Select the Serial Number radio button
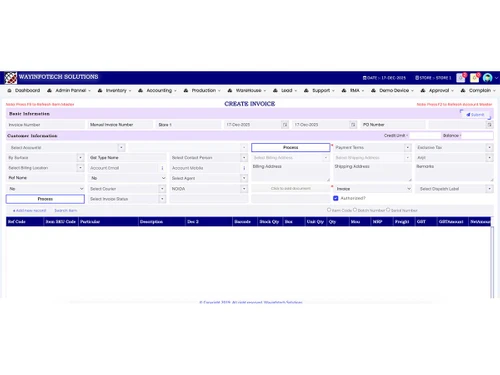The image size is (500, 375). [388, 210]
